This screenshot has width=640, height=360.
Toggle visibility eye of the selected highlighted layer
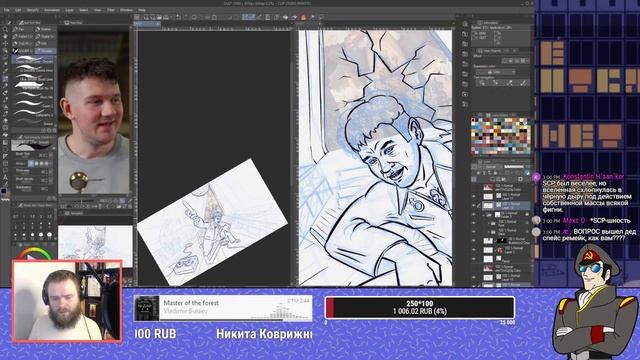pyautogui.click(x=475, y=205)
